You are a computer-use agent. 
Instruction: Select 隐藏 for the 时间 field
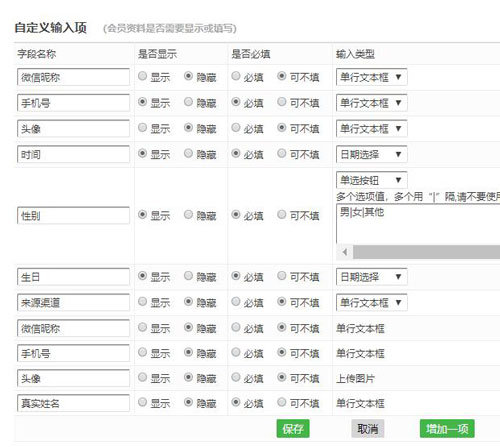coord(188,153)
